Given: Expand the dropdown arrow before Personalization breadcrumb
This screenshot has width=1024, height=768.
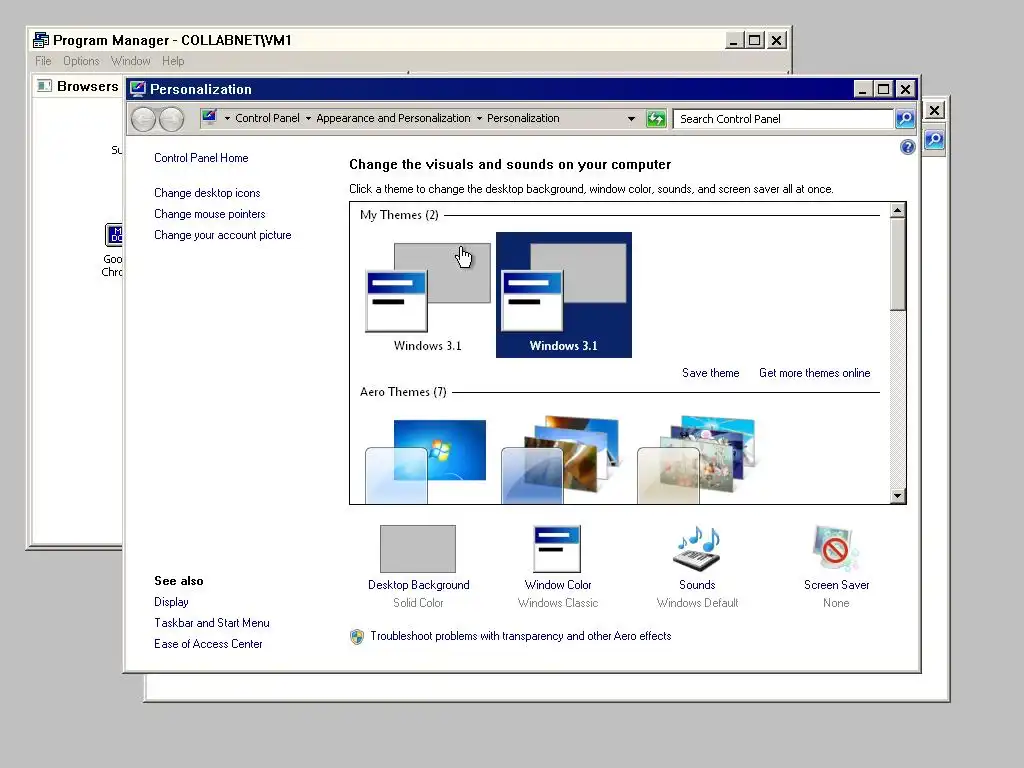Looking at the screenshot, I should (x=479, y=119).
